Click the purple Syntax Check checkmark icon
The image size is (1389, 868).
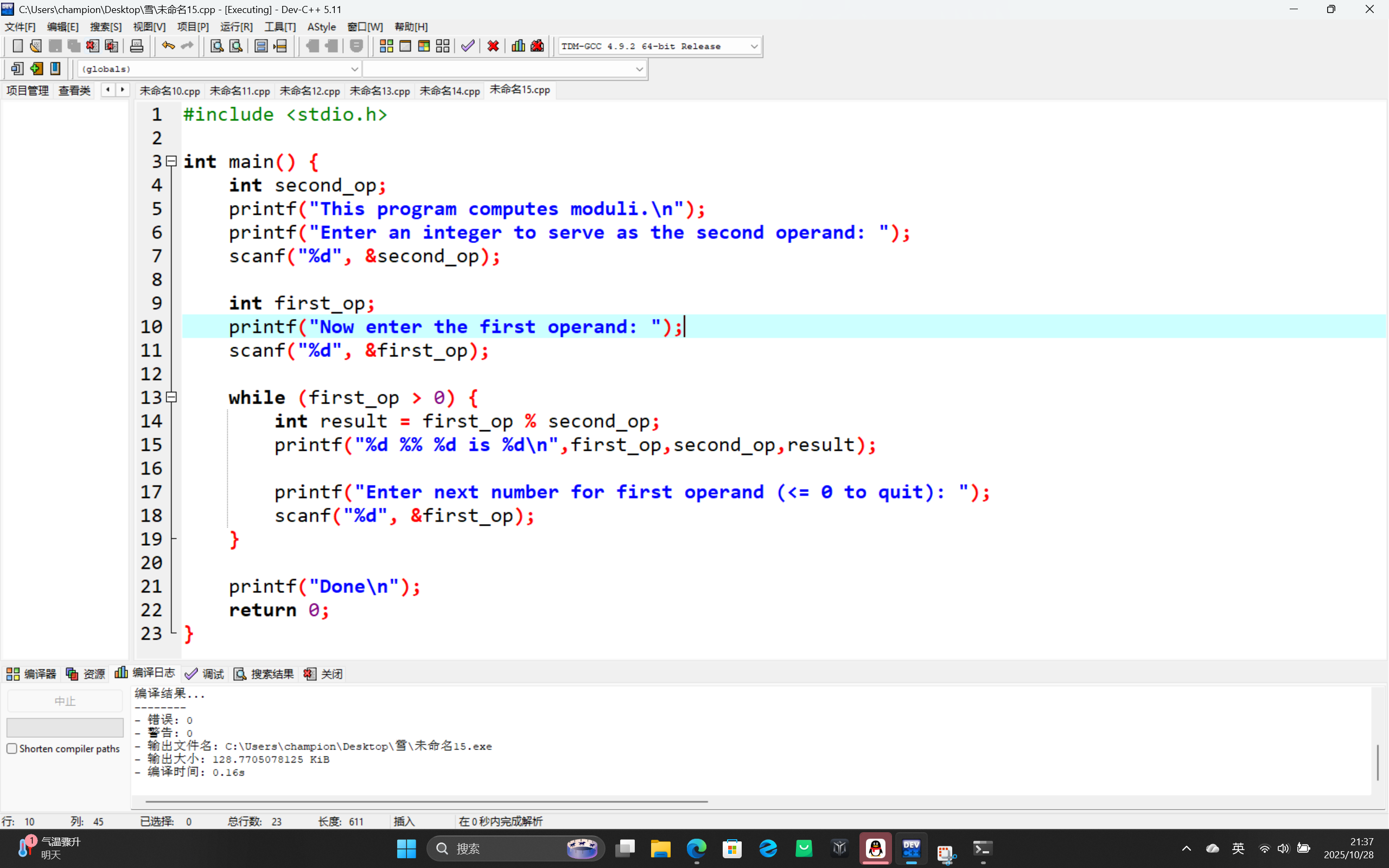coord(468,46)
